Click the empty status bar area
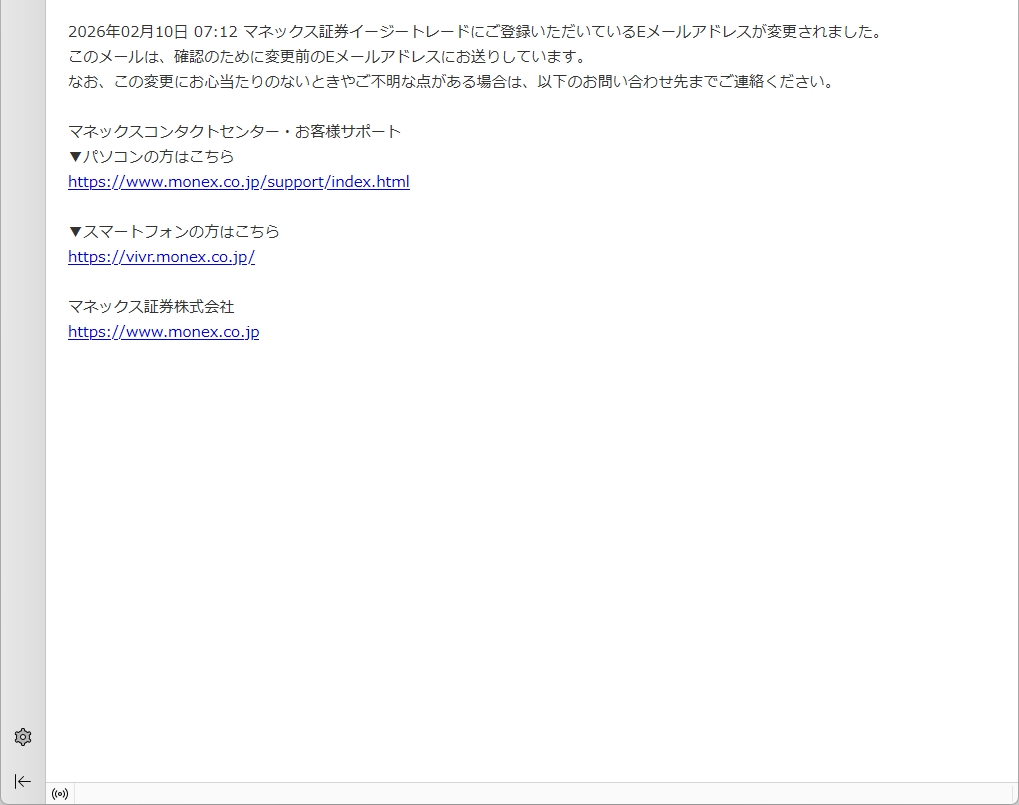 [540, 794]
